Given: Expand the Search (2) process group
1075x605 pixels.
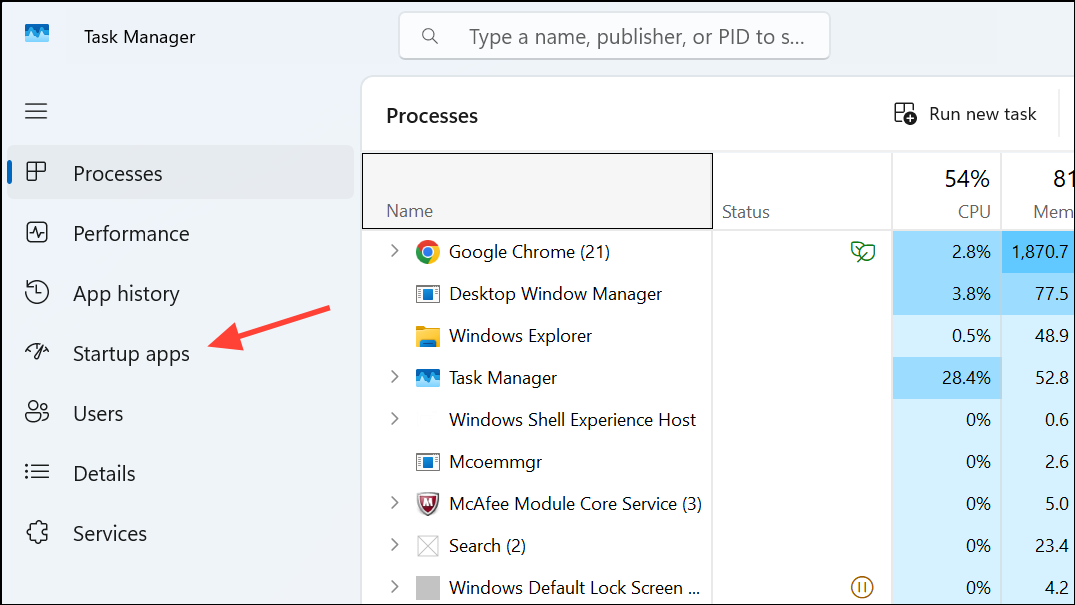Looking at the screenshot, I should (x=394, y=545).
